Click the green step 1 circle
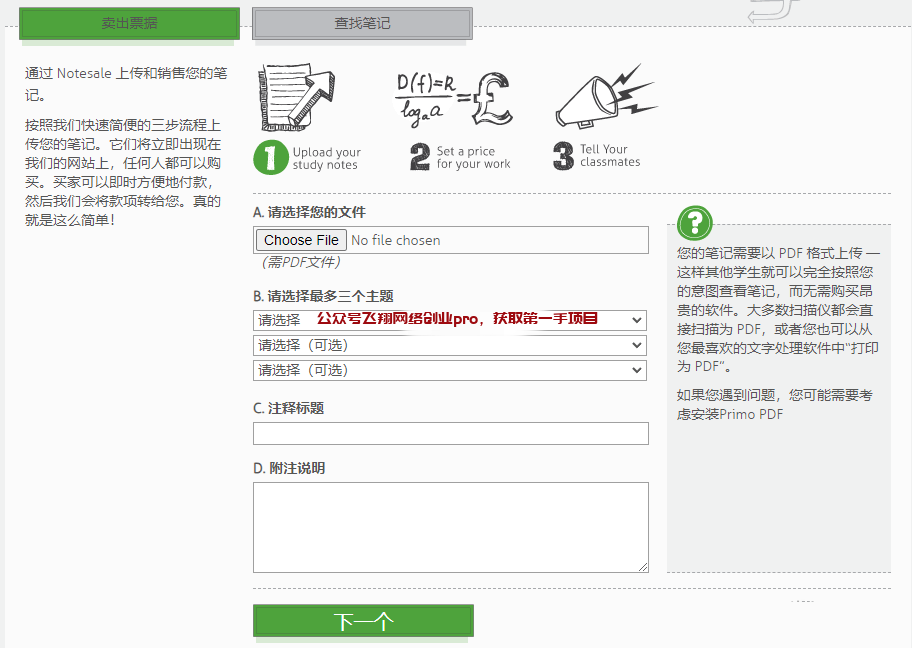The image size is (912, 648). [270, 158]
